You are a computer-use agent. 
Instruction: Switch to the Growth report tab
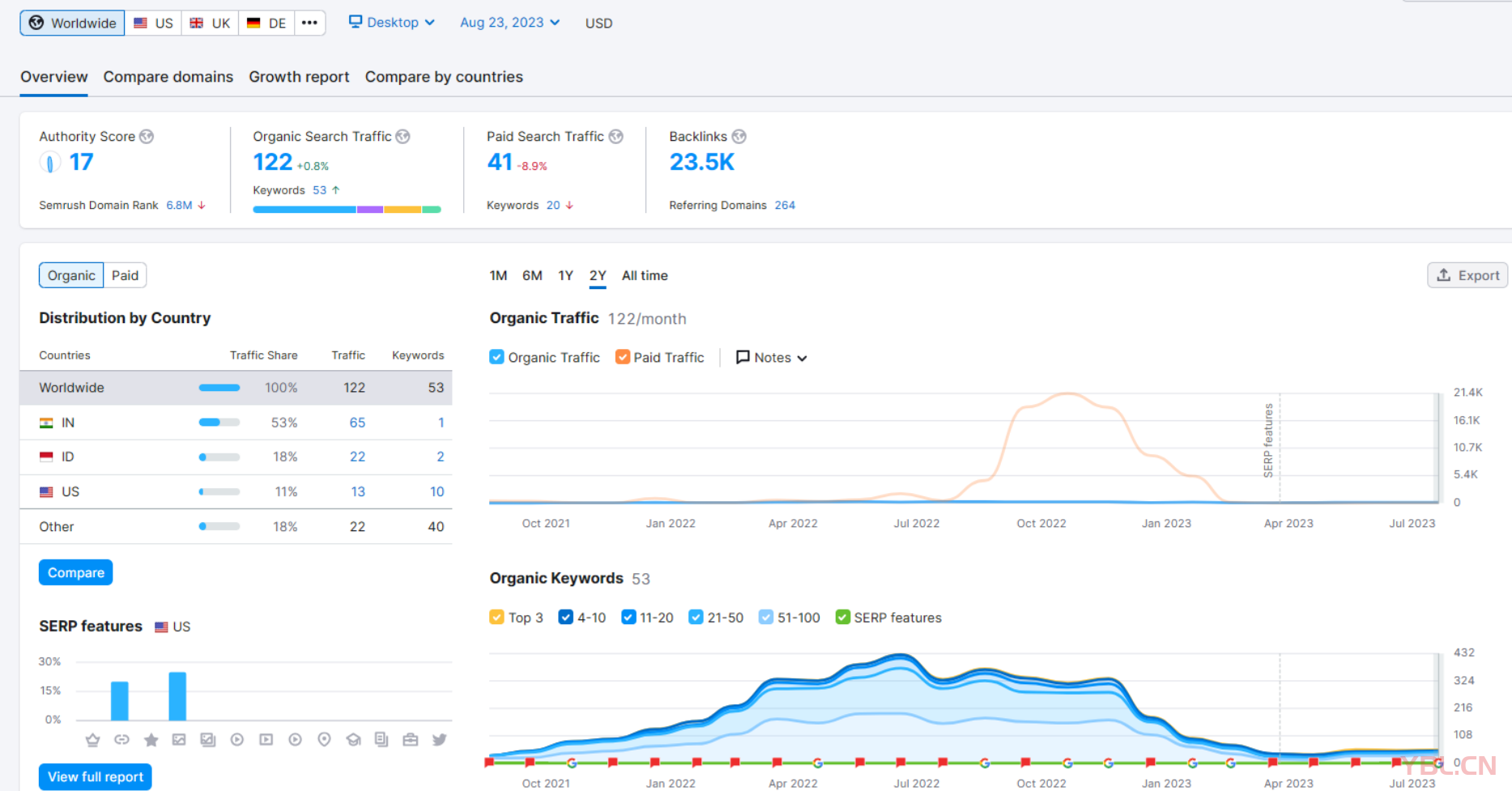click(299, 77)
